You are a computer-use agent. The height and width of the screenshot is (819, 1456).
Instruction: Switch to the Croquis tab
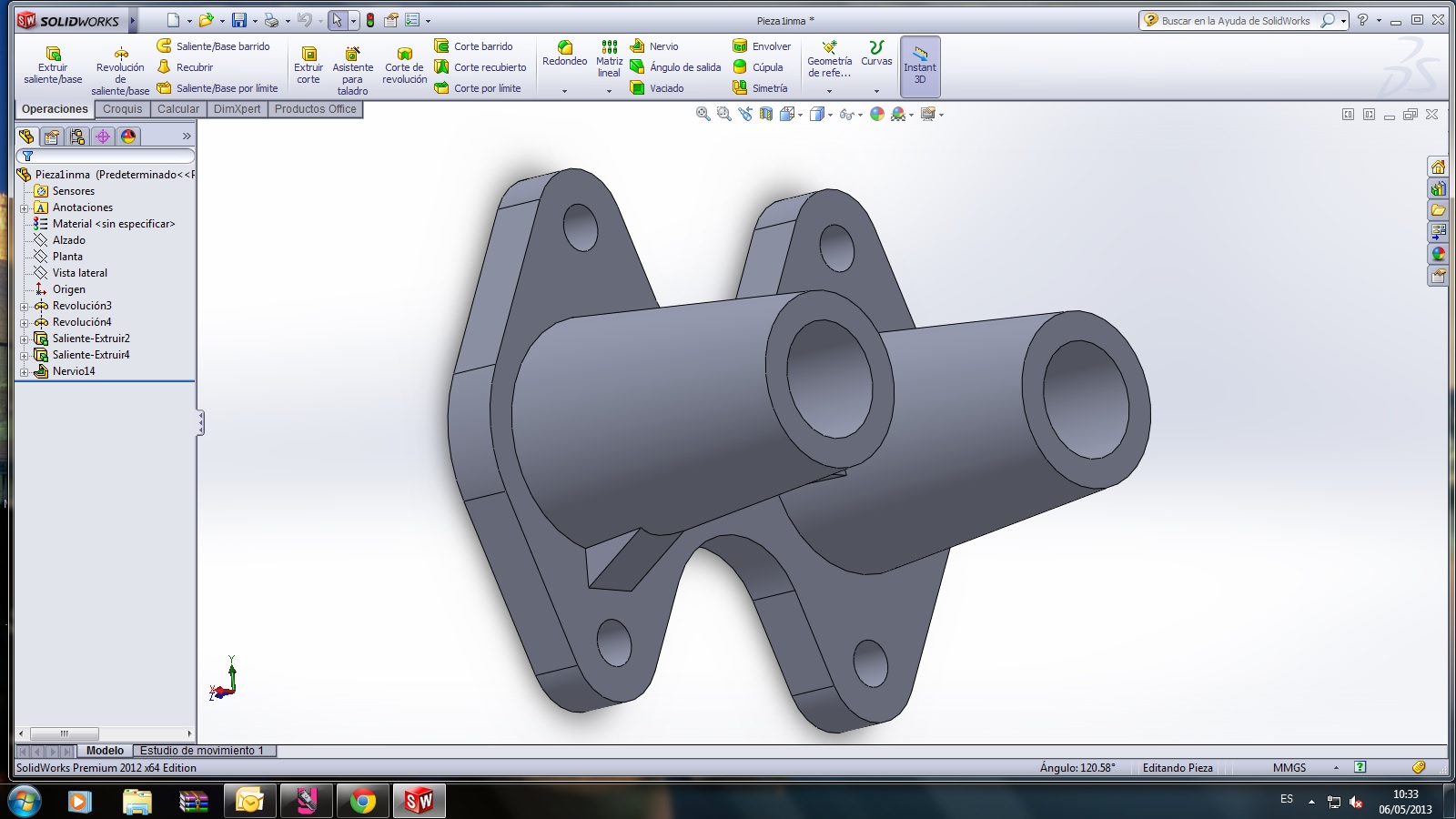(123, 109)
